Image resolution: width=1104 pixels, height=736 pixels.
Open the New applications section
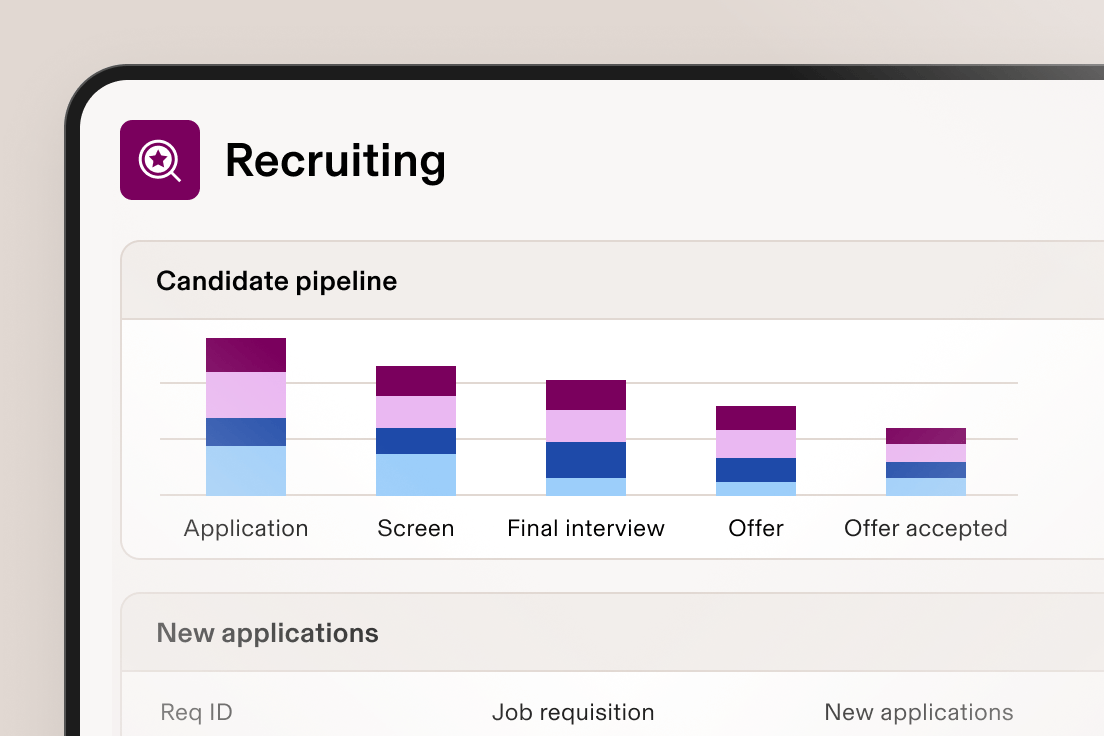267,632
